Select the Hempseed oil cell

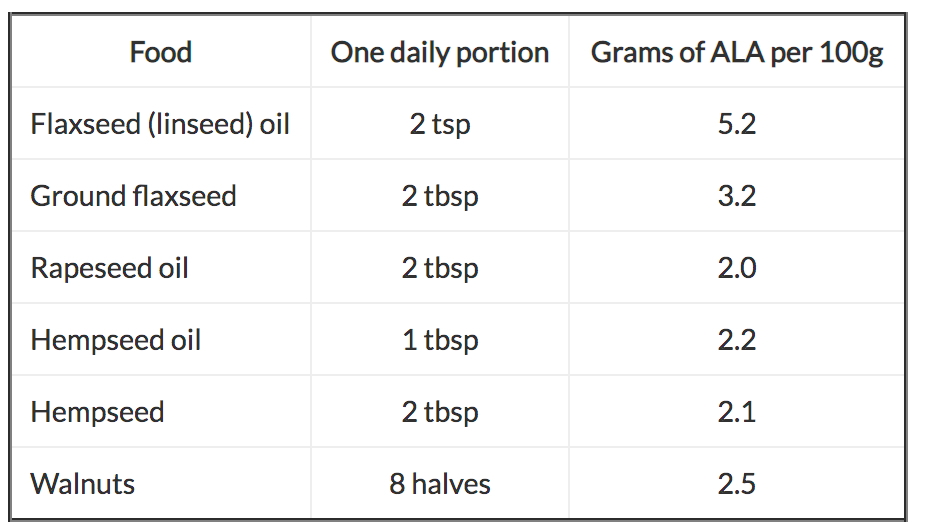click(x=116, y=340)
